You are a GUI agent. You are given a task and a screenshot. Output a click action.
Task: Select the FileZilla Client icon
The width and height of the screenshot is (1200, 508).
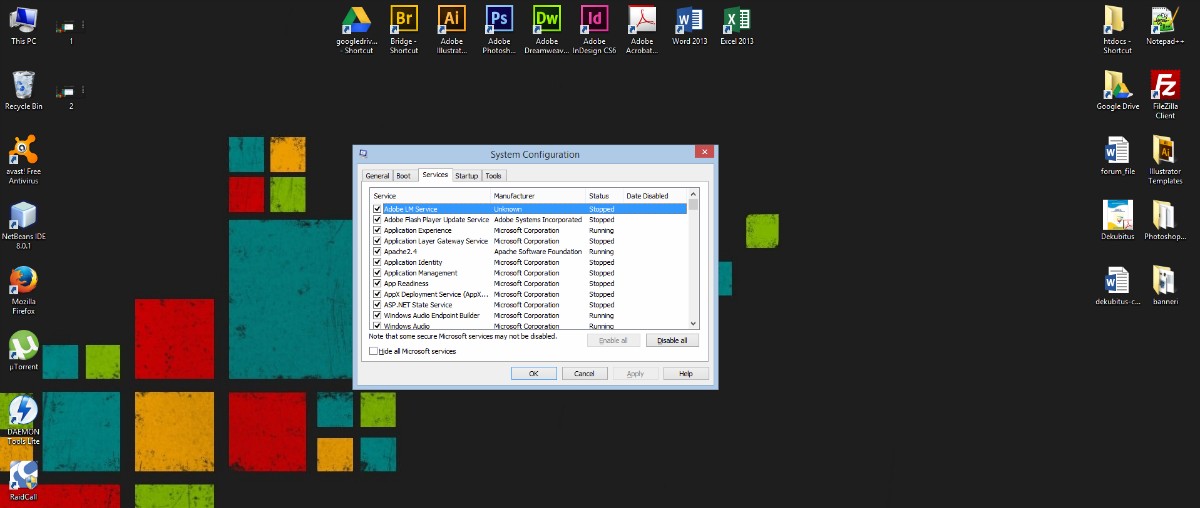(x=1165, y=85)
